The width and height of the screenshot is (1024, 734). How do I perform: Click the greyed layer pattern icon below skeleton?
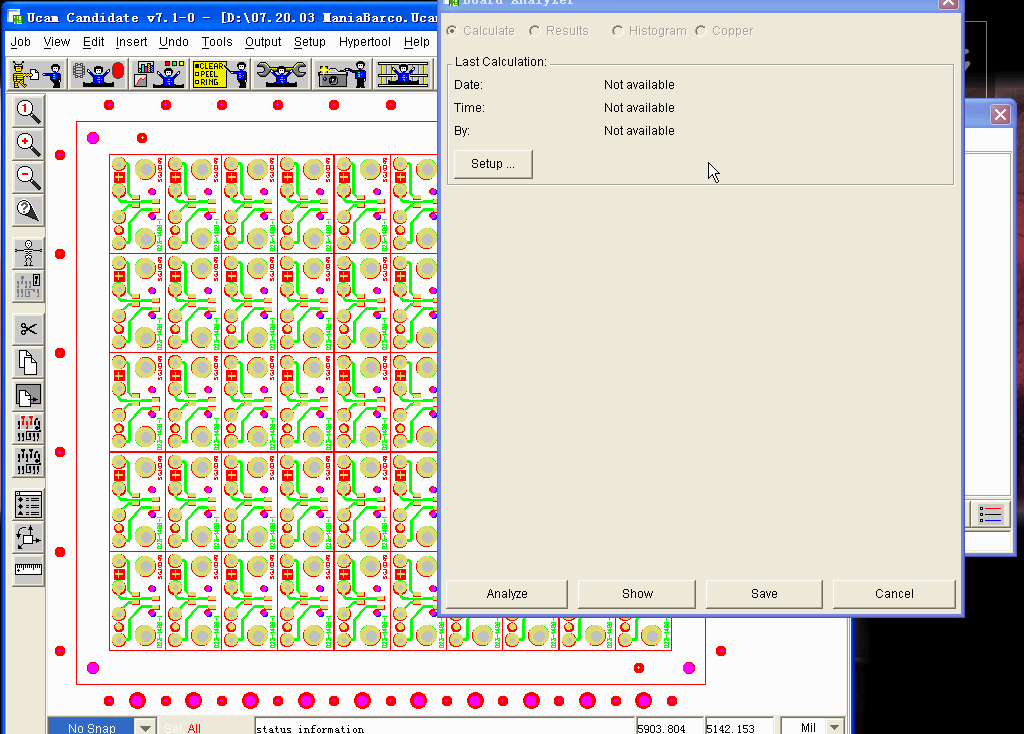click(28, 286)
